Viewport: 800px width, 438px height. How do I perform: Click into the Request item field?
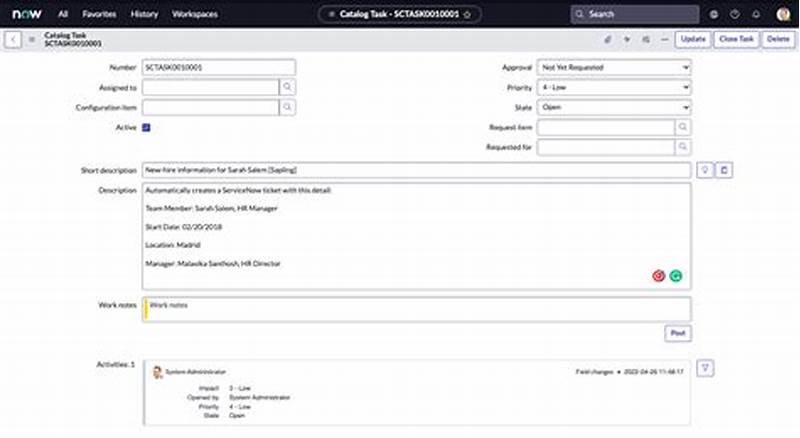pyautogui.click(x=606, y=127)
